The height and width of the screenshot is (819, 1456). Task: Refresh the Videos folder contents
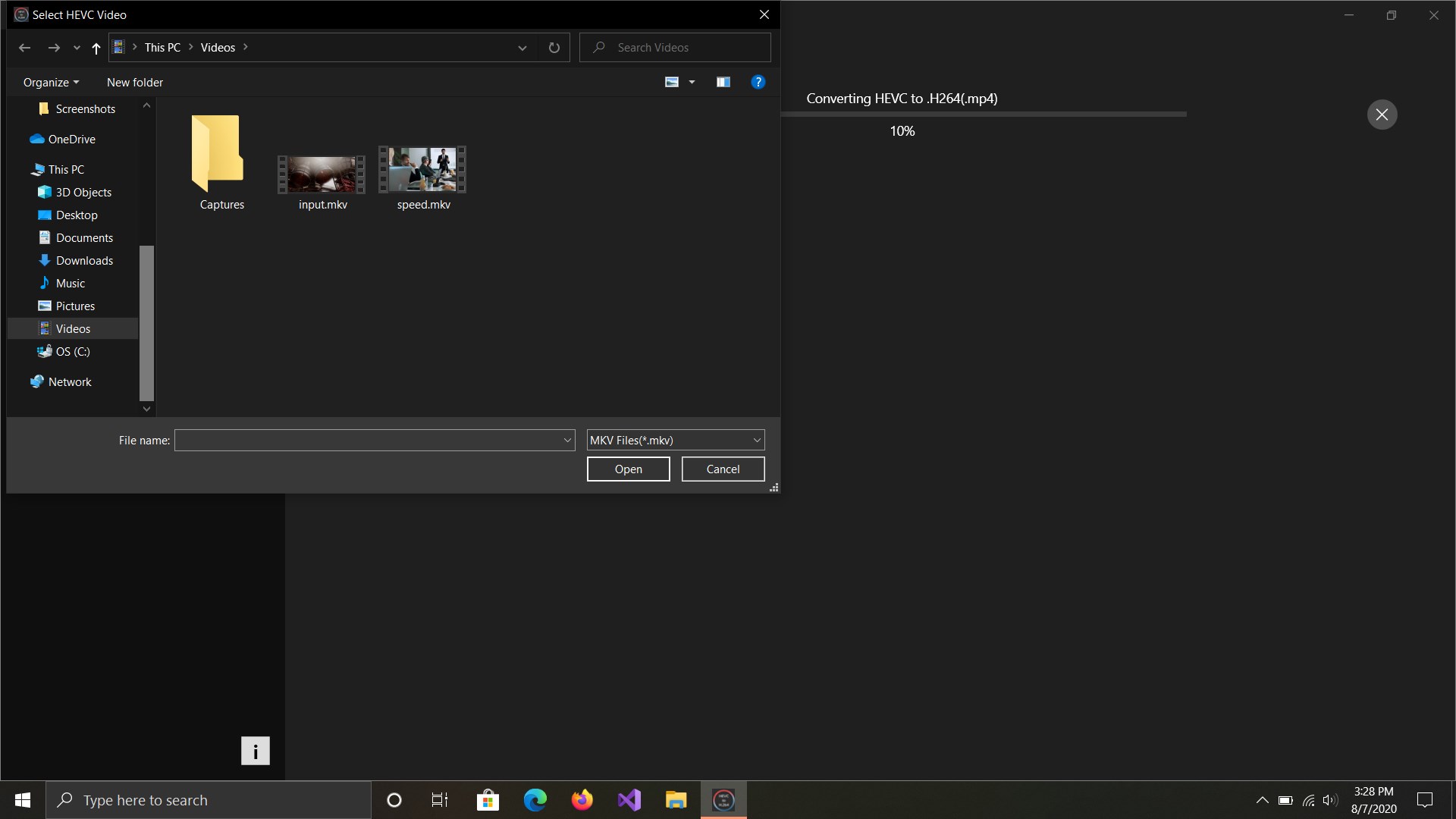coord(554,47)
